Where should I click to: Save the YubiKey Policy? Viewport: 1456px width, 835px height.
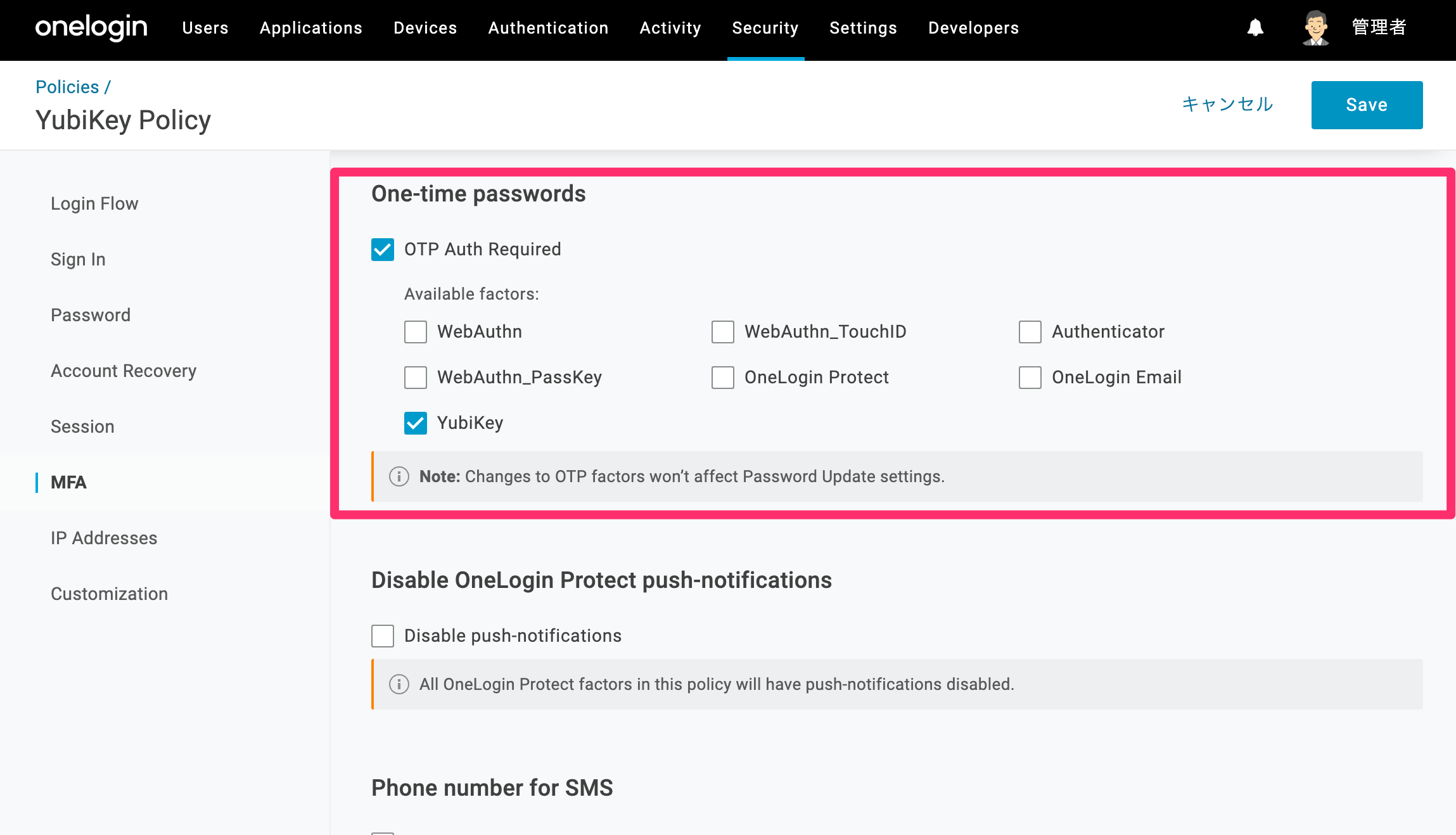click(x=1367, y=105)
